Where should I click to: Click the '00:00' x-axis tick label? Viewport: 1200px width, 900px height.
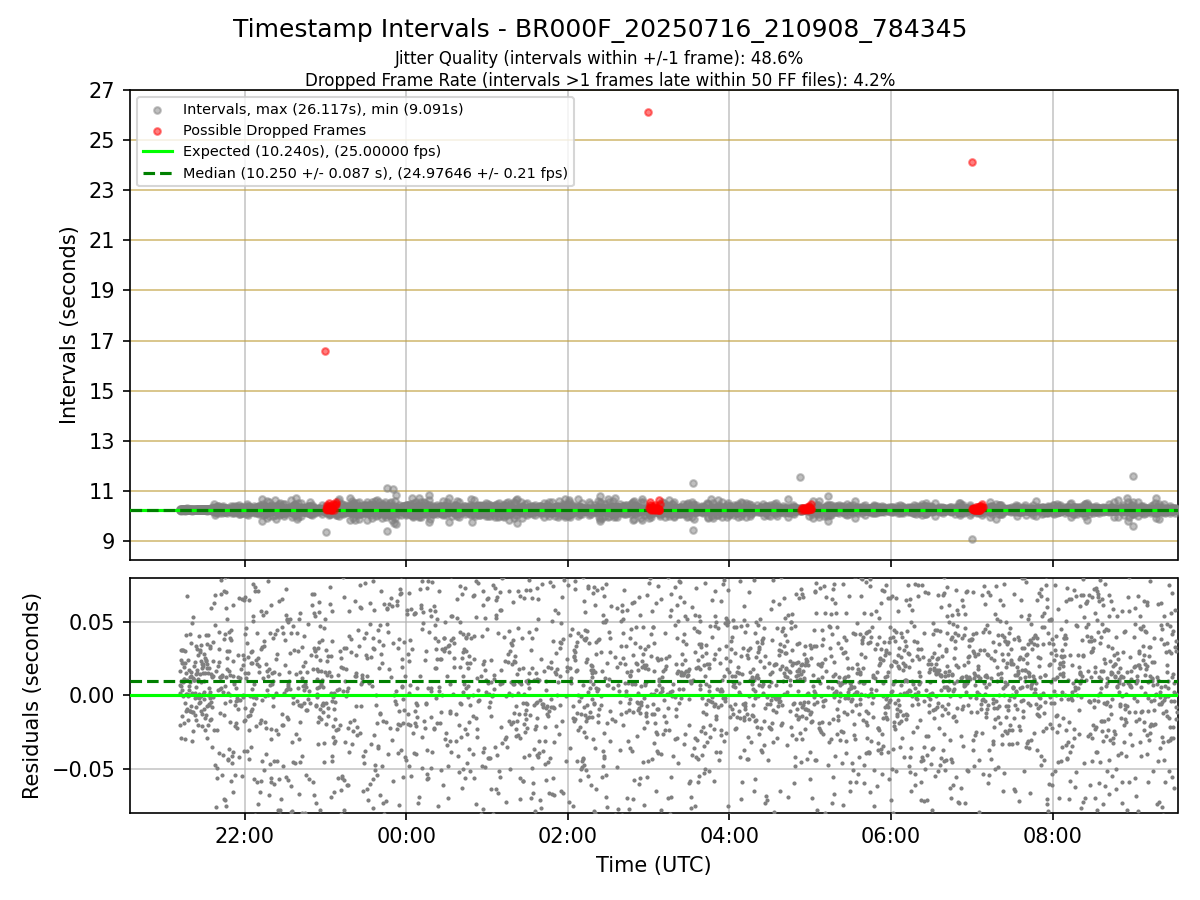click(x=406, y=835)
